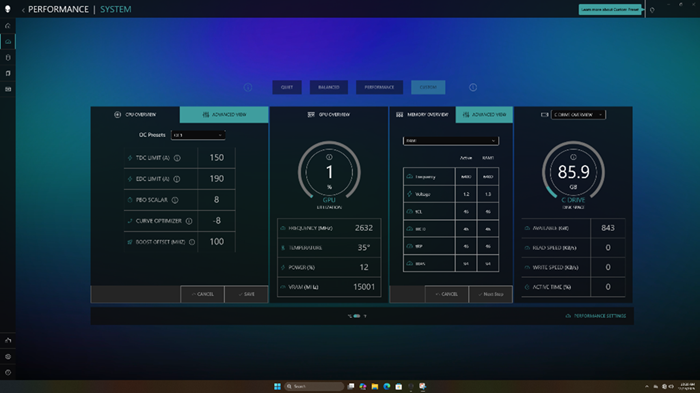Go back using the chevron before PERFORMANCE

[x=23, y=10]
